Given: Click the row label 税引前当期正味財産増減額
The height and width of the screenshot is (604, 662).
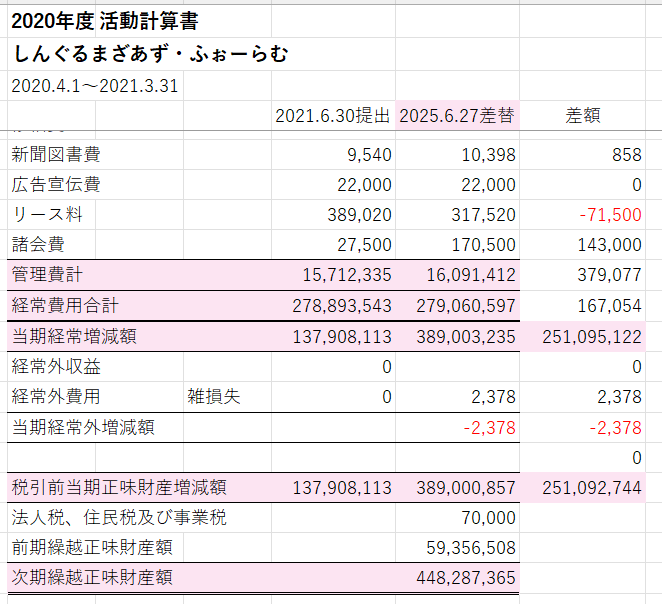Looking at the screenshot, I should 119,487.
